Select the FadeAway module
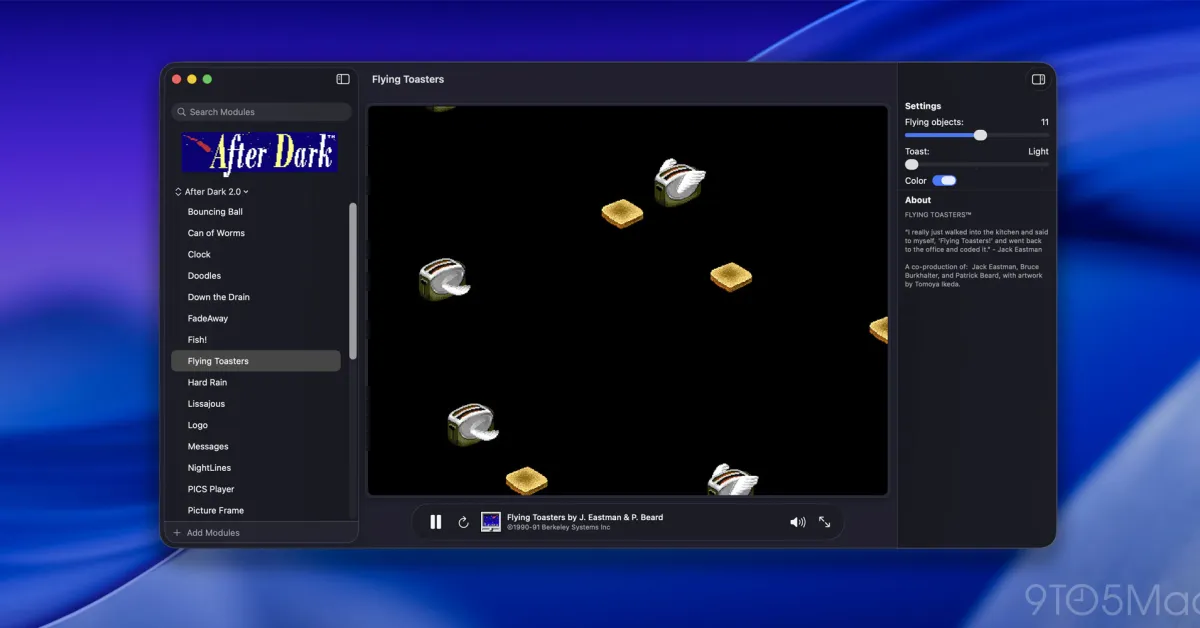The width and height of the screenshot is (1200, 628). pos(256,319)
